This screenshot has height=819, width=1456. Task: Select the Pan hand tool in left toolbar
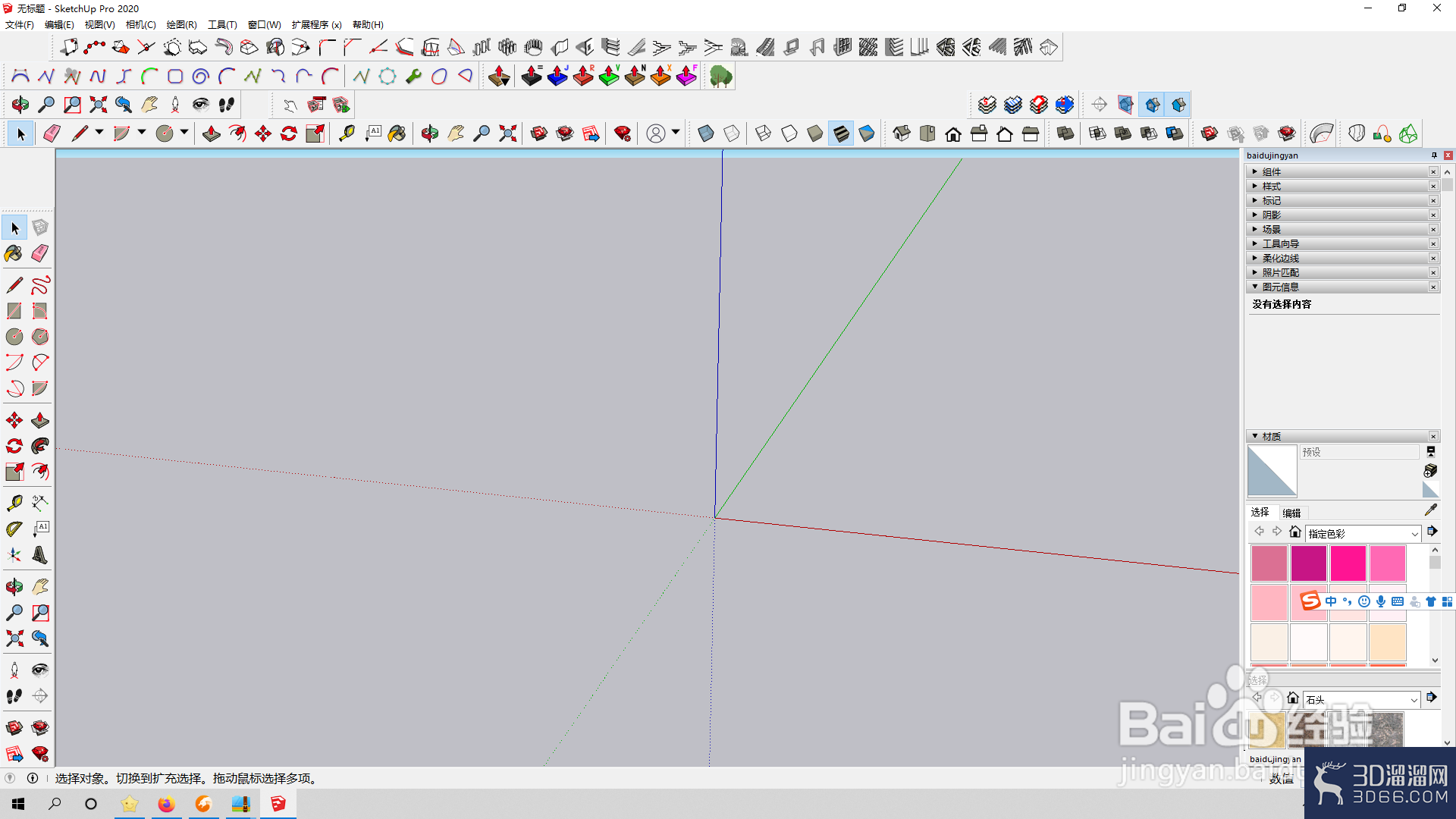40,586
